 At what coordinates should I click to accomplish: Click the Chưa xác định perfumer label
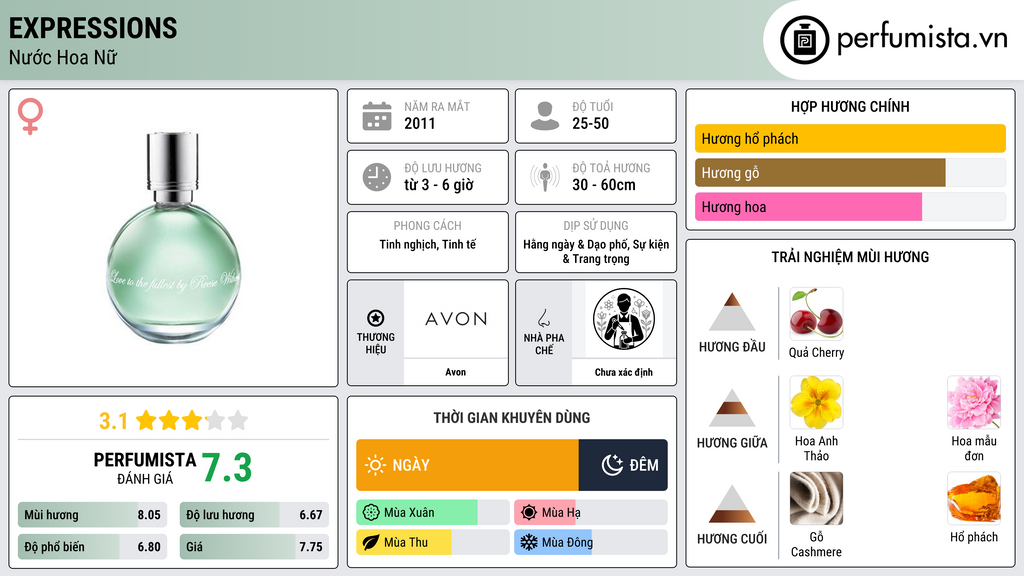coord(624,372)
